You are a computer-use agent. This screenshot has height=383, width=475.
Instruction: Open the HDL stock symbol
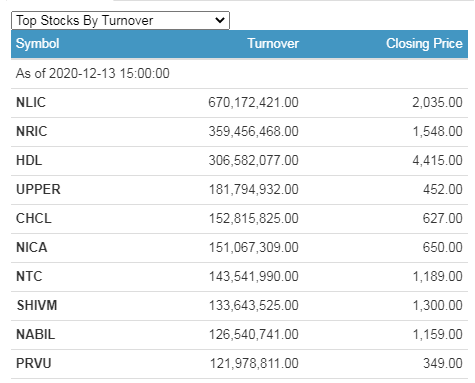coord(29,160)
